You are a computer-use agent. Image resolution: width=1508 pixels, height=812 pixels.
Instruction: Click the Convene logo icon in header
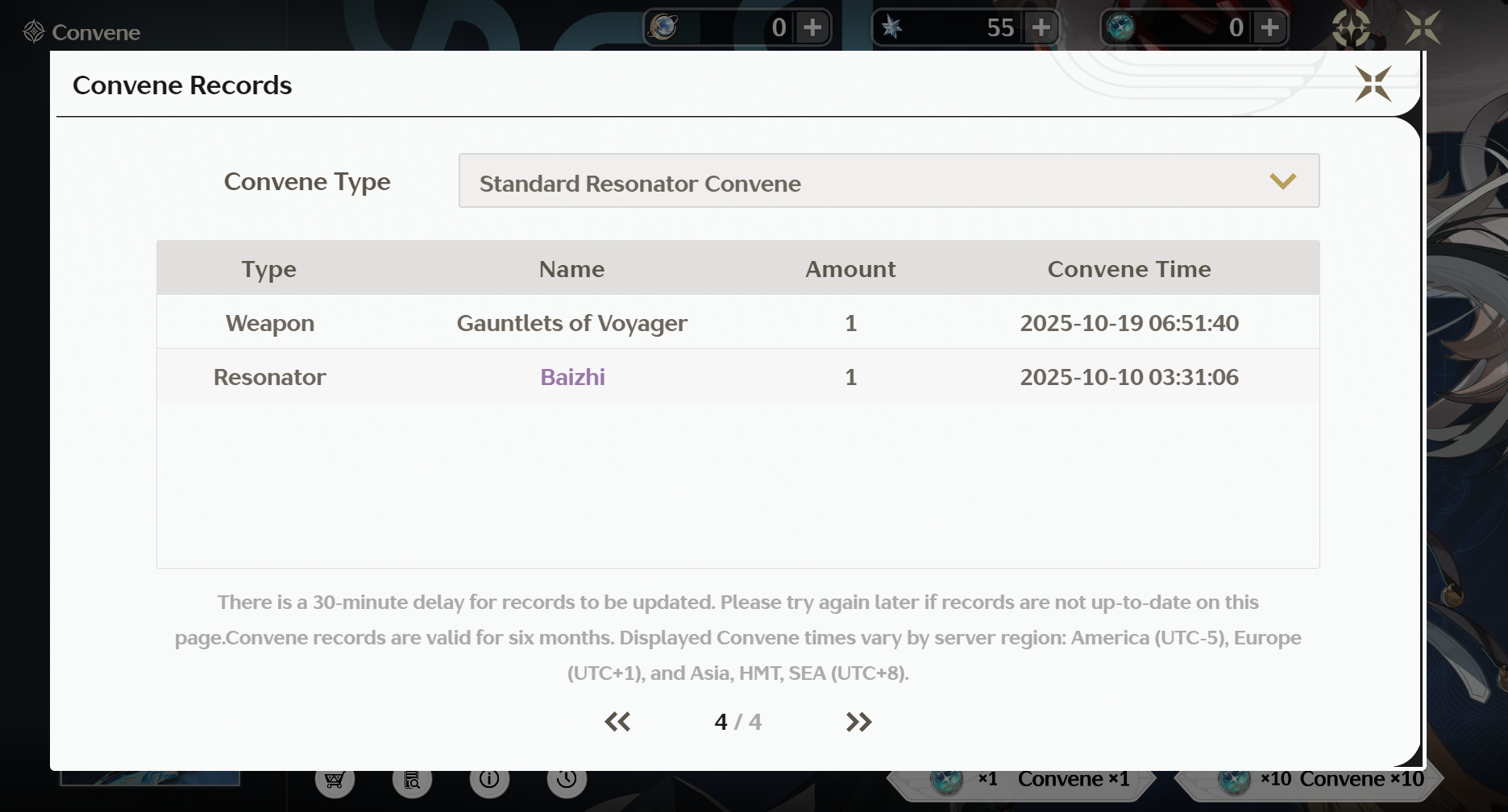34,31
